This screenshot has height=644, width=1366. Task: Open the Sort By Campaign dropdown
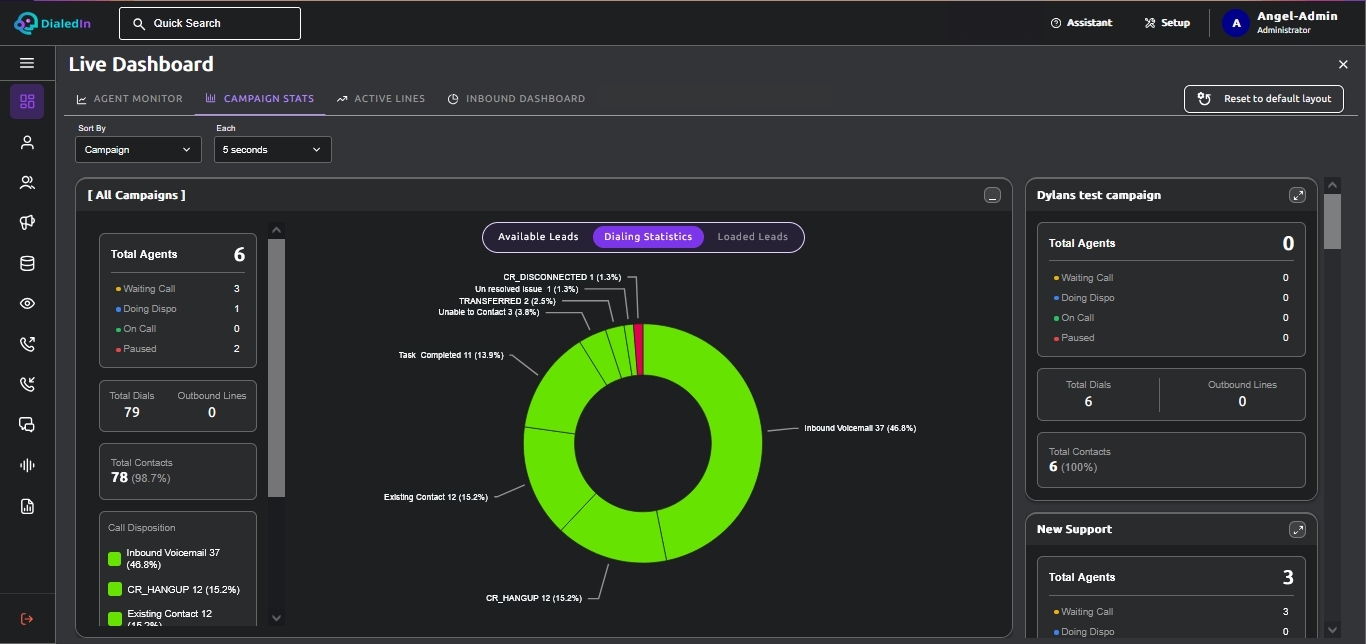point(138,149)
